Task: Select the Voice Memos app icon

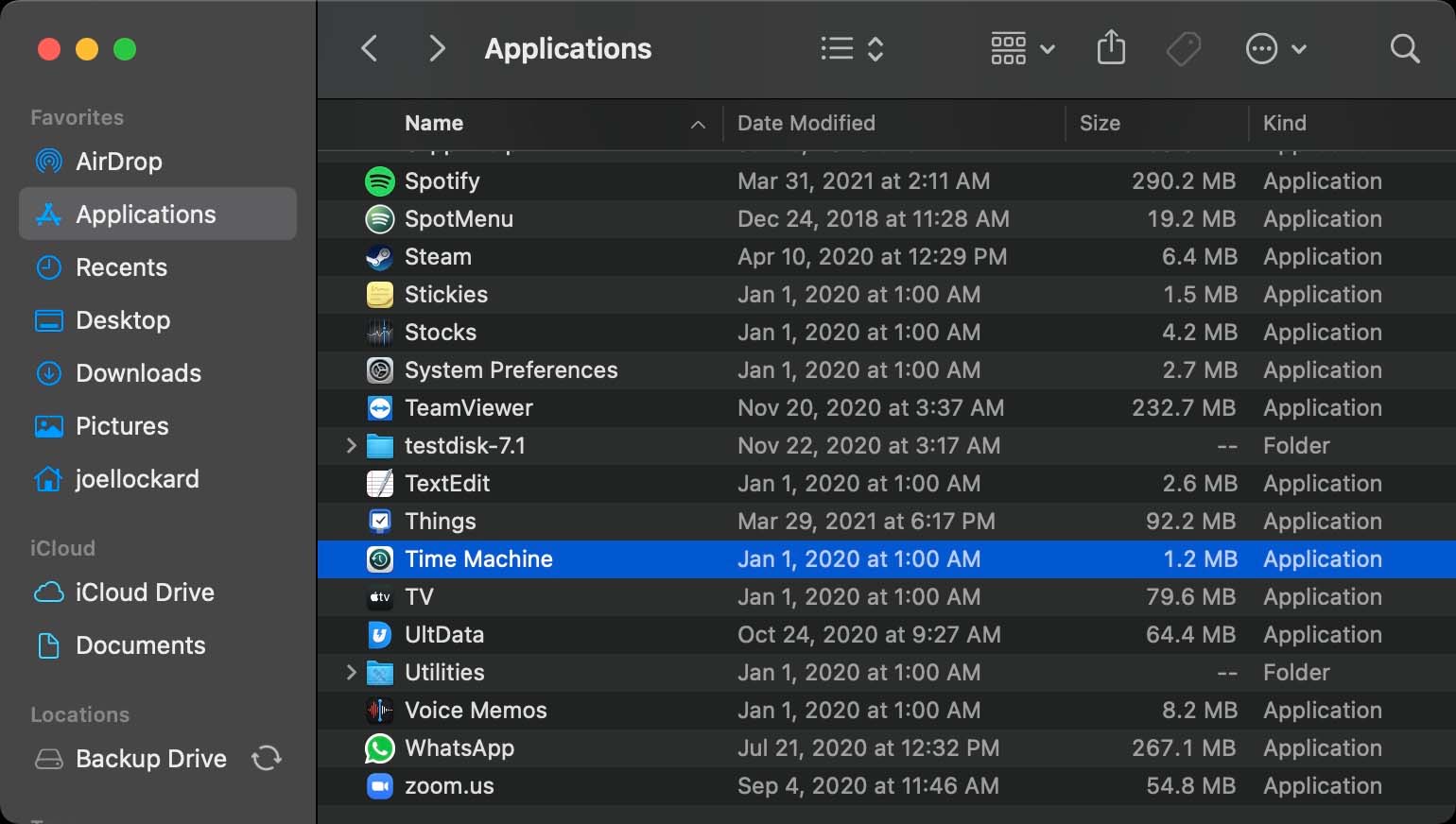Action: tap(379, 710)
